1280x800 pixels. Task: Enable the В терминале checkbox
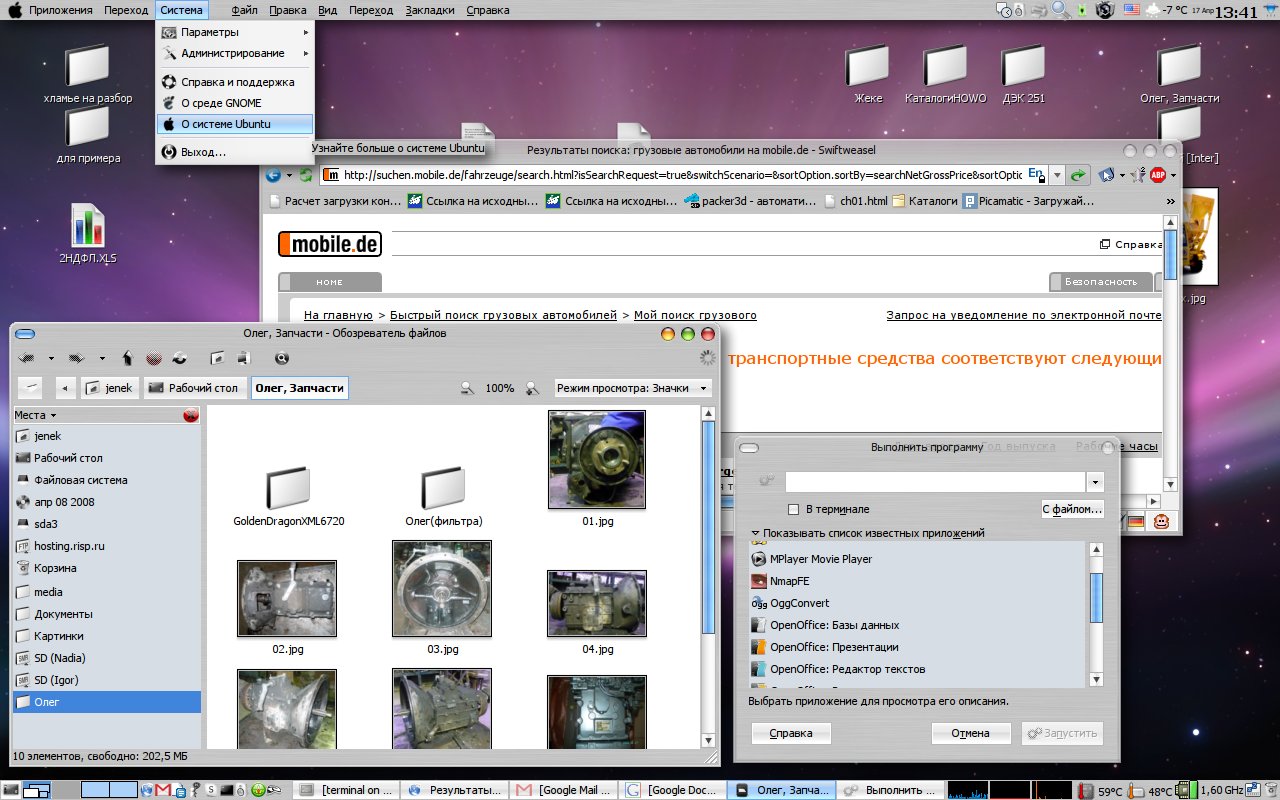[794, 509]
